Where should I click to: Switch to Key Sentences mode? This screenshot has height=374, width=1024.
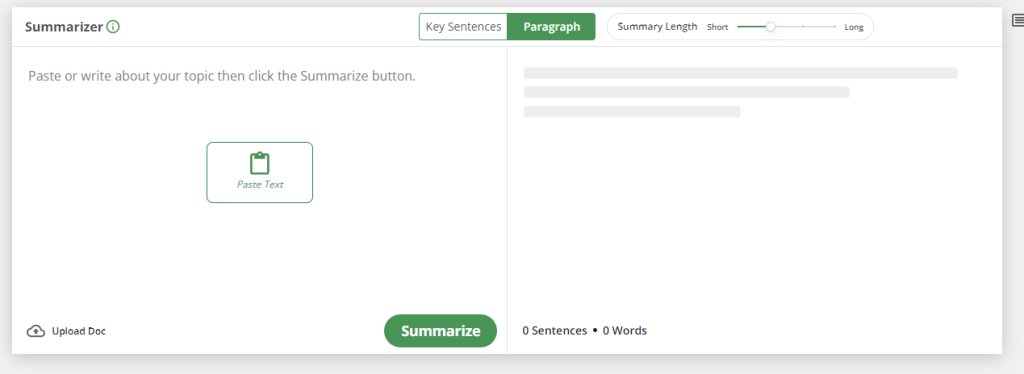463,27
